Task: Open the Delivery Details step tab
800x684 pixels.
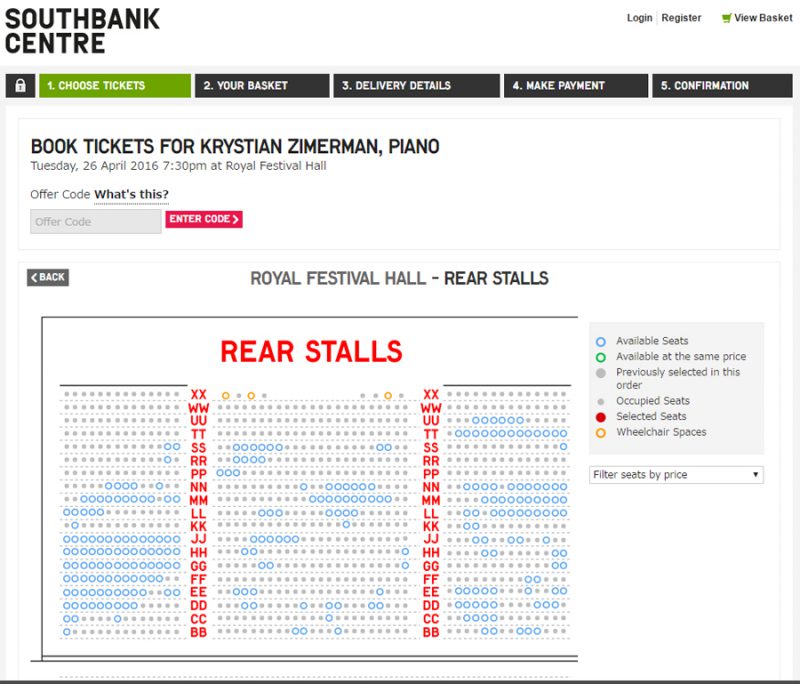Action: 416,85
